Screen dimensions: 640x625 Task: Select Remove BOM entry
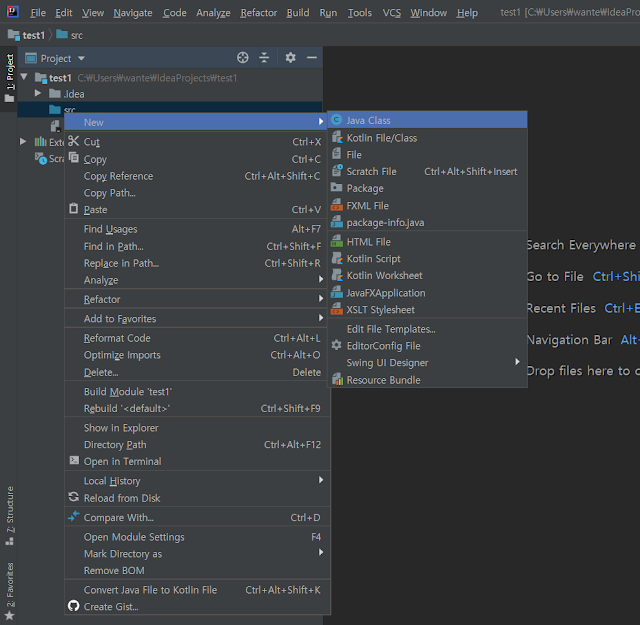(198, 571)
